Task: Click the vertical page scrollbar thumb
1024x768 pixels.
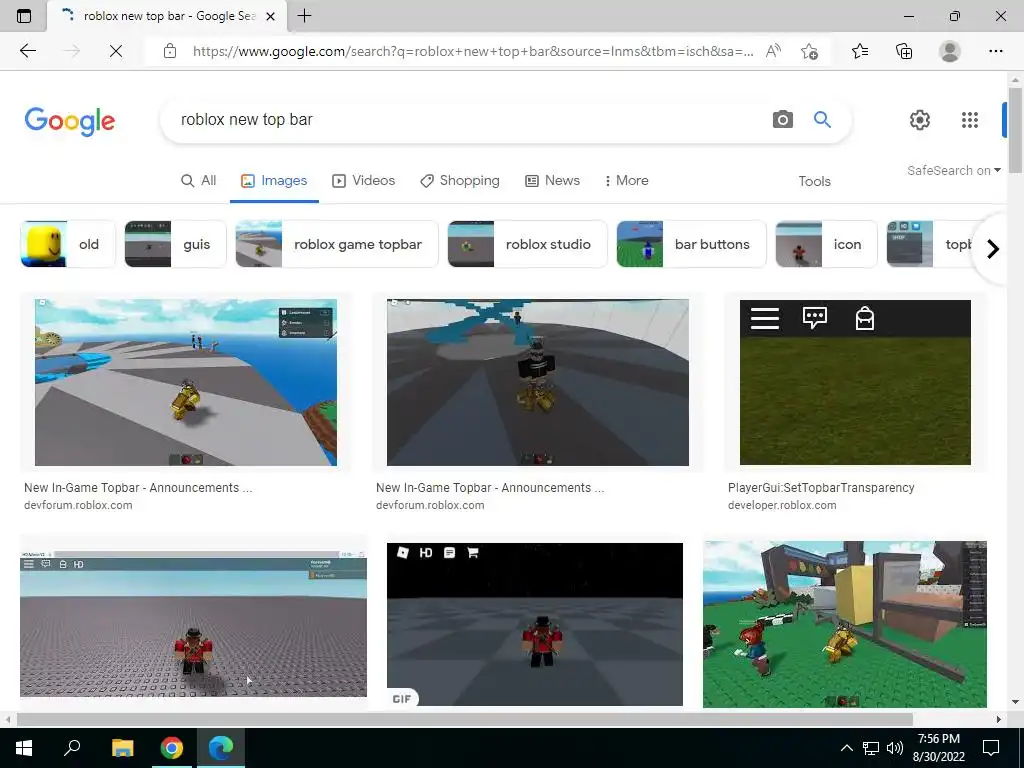Action: click(1015, 130)
